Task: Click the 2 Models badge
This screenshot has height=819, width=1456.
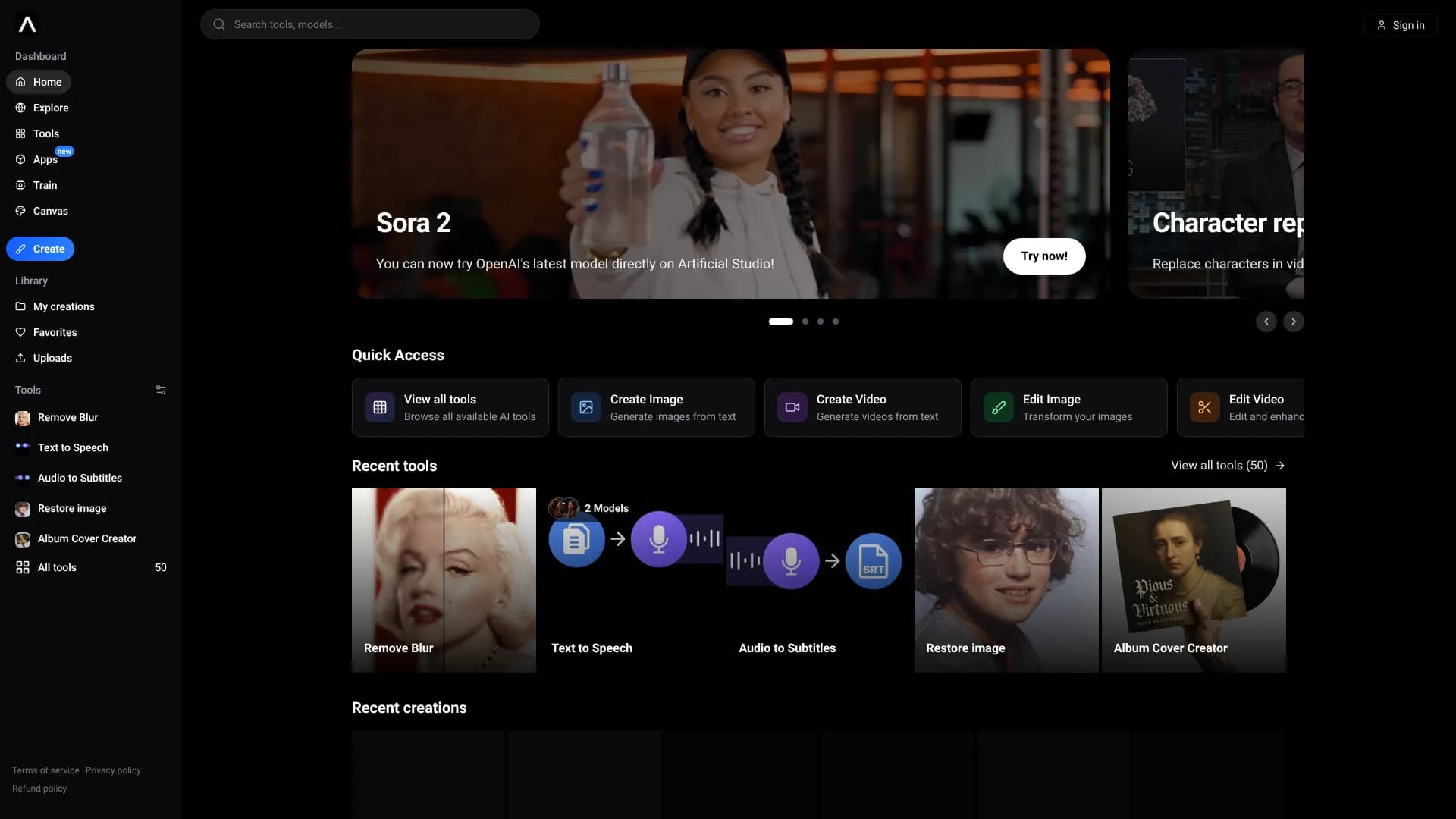Action: [x=589, y=508]
